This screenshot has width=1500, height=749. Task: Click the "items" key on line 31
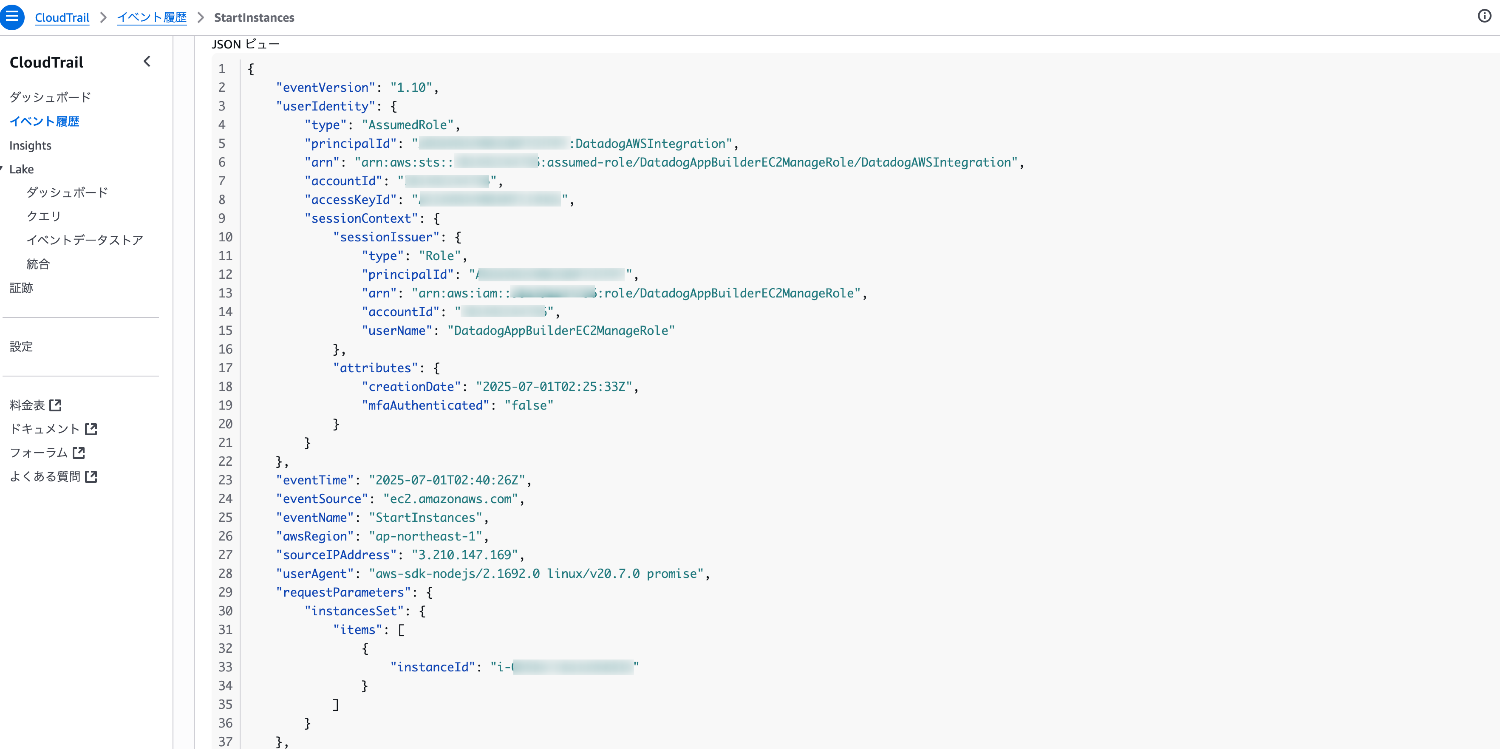[x=358, y=630]
